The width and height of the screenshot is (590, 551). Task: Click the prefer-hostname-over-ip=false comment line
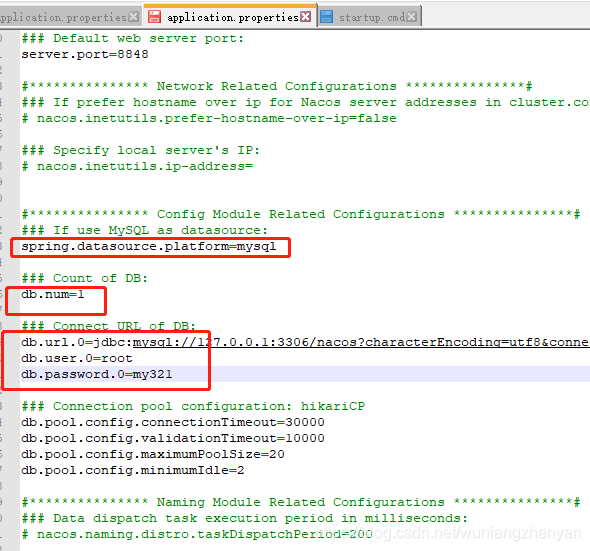click(x=209, y=118)
